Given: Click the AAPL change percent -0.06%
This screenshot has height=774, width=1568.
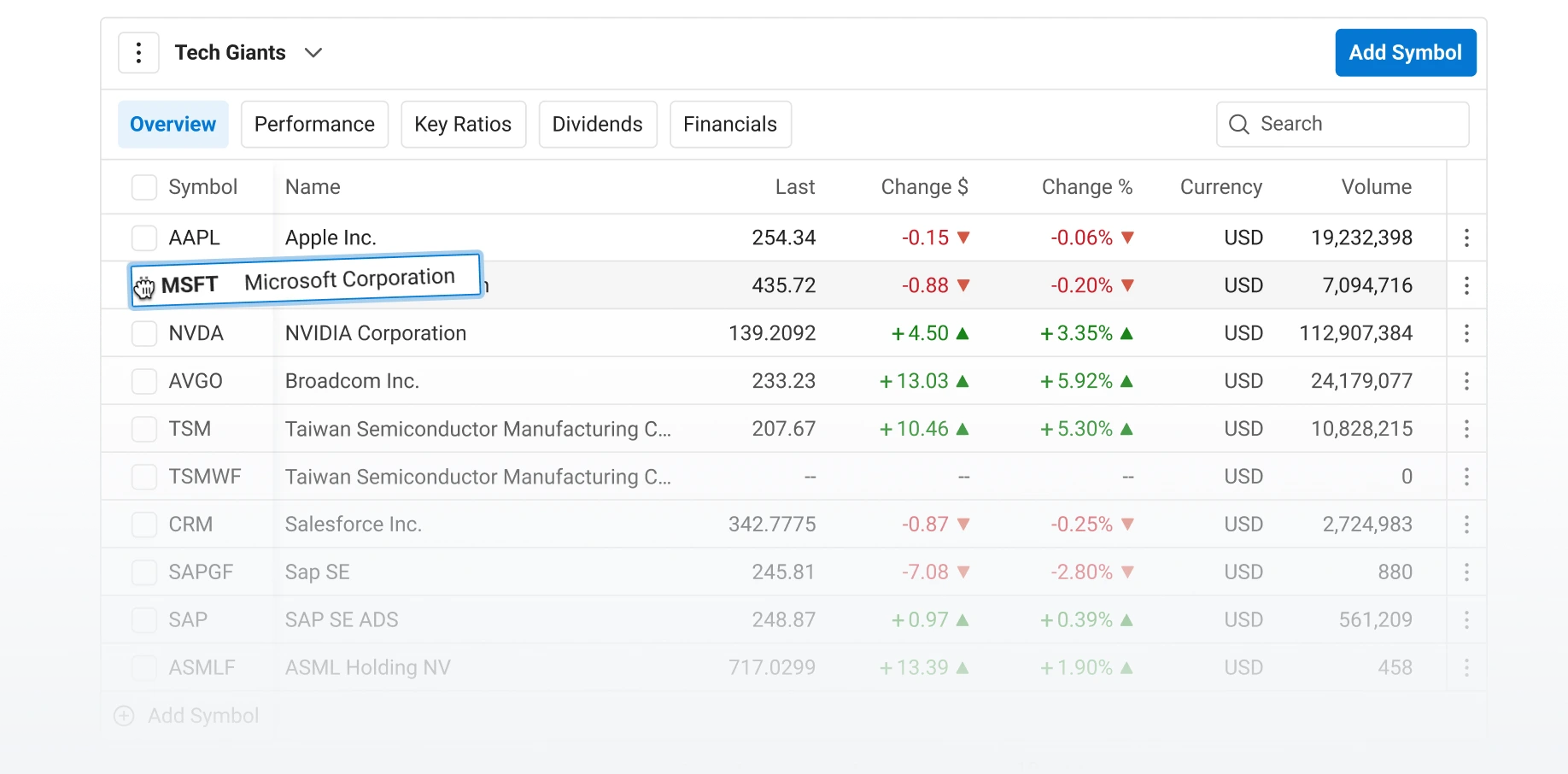Looking at the screenshot, I should pos(1082,237).
